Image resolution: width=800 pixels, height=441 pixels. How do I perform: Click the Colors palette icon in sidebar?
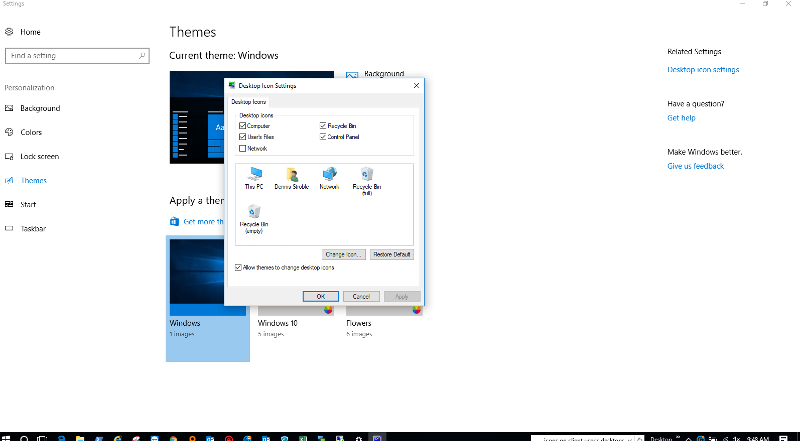[9, 132]
